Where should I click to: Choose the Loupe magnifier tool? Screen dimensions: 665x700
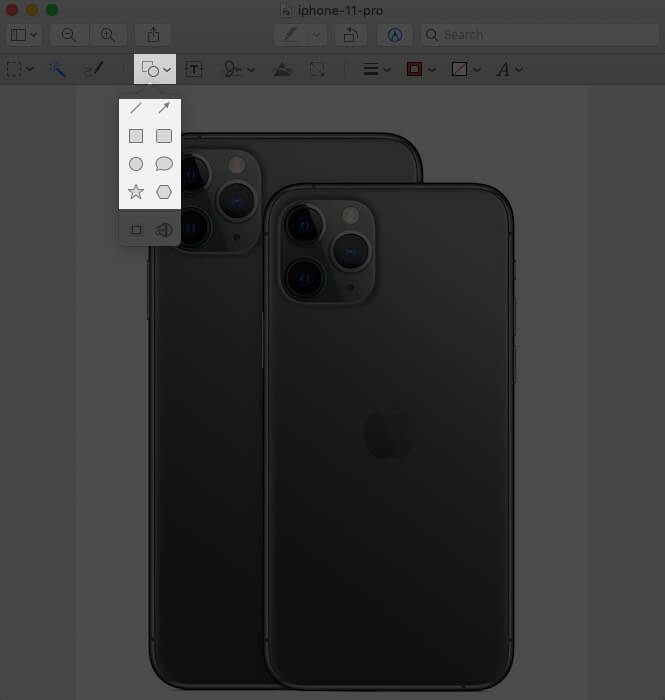tap(164, 230)
